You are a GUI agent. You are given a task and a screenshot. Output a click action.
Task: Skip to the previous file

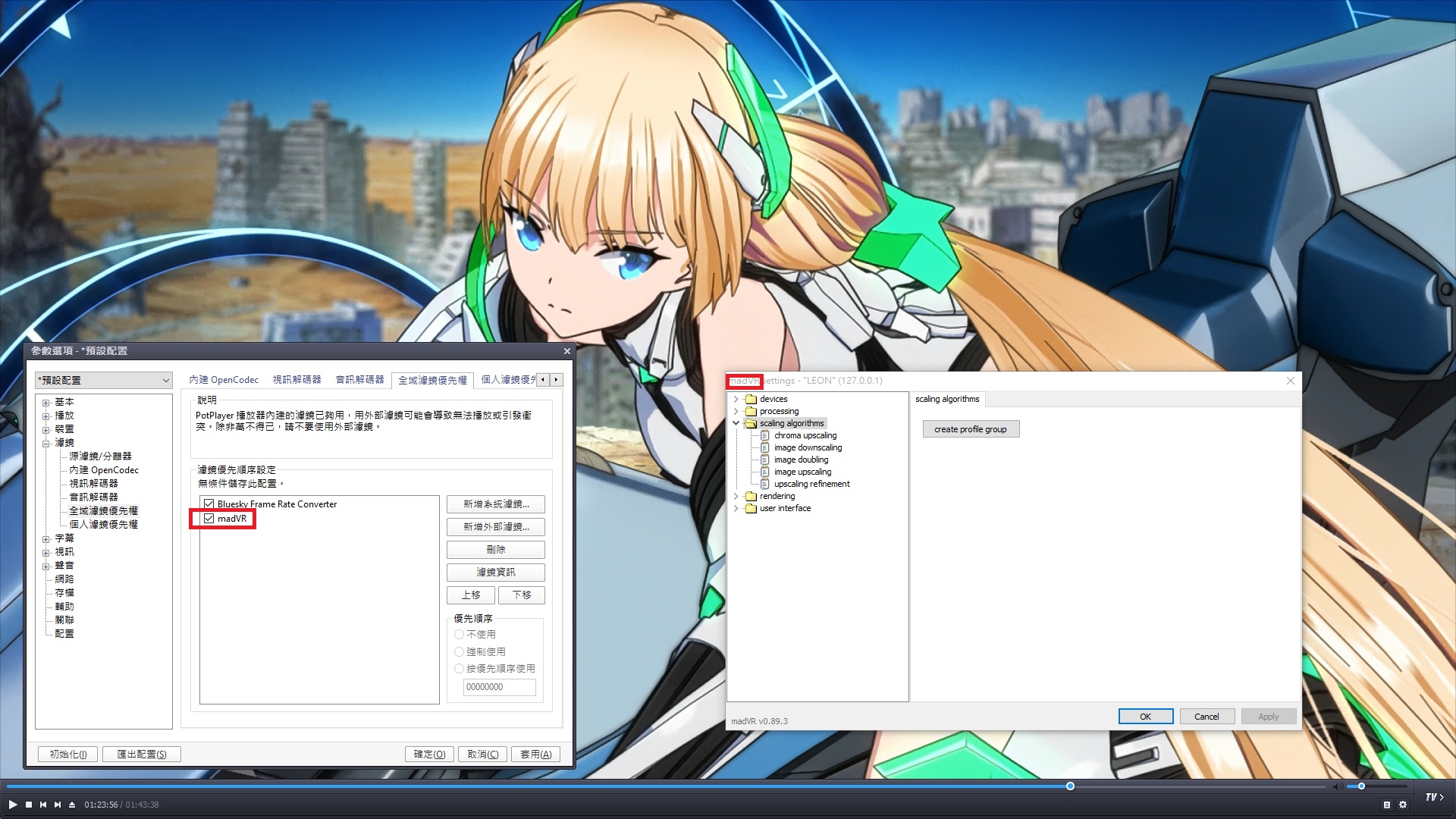(x=43, y=805)
